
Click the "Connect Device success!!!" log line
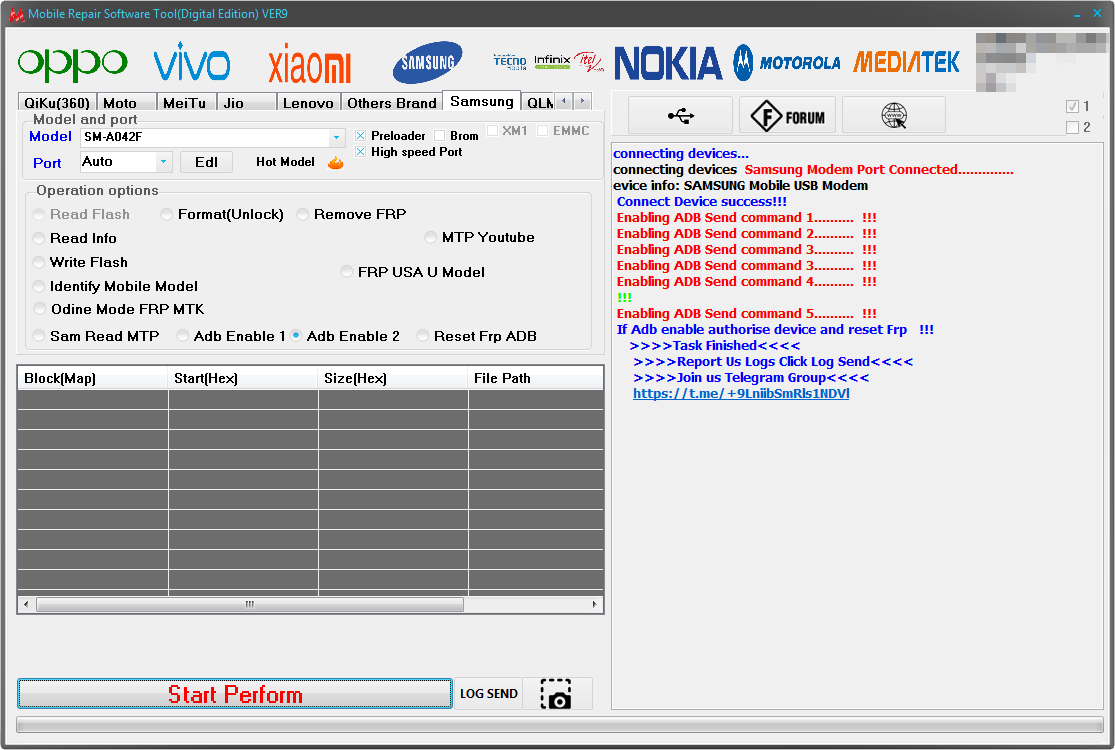(702, 202)
